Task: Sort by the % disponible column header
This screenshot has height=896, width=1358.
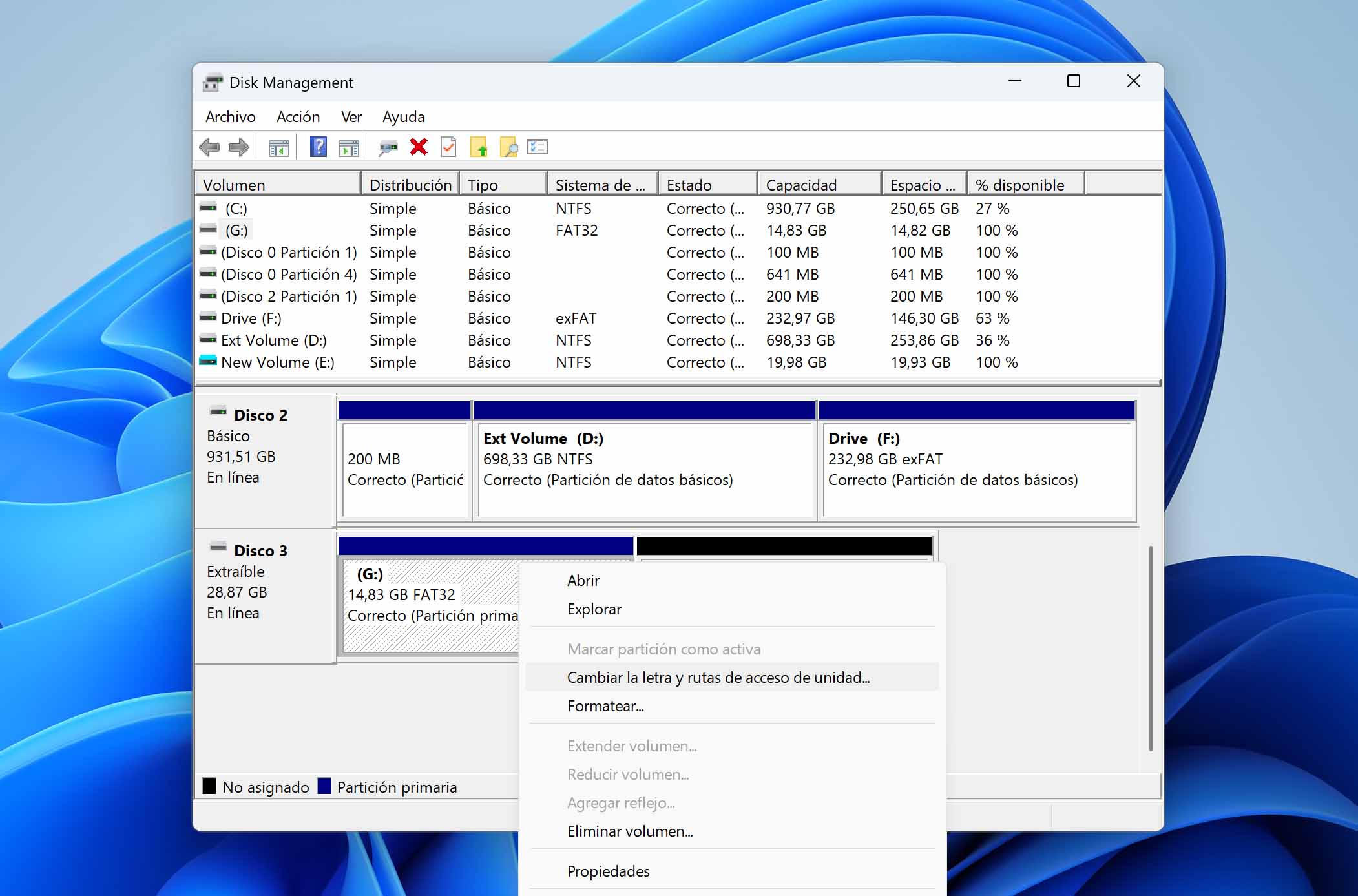Action: tap(1026, 185)
